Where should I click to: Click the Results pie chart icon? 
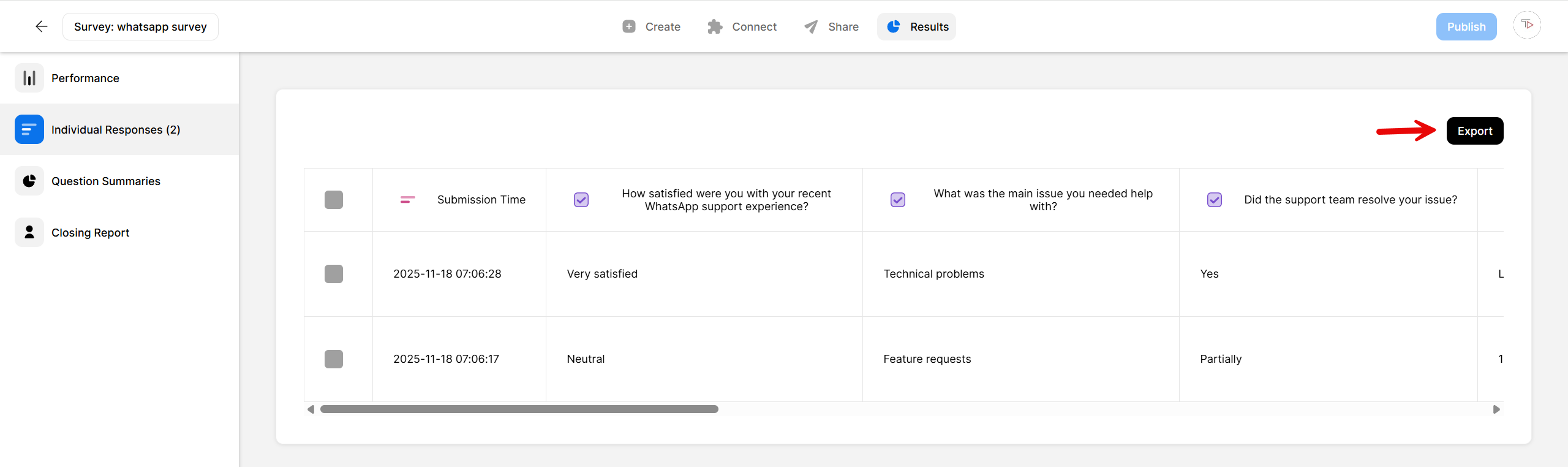894,26
